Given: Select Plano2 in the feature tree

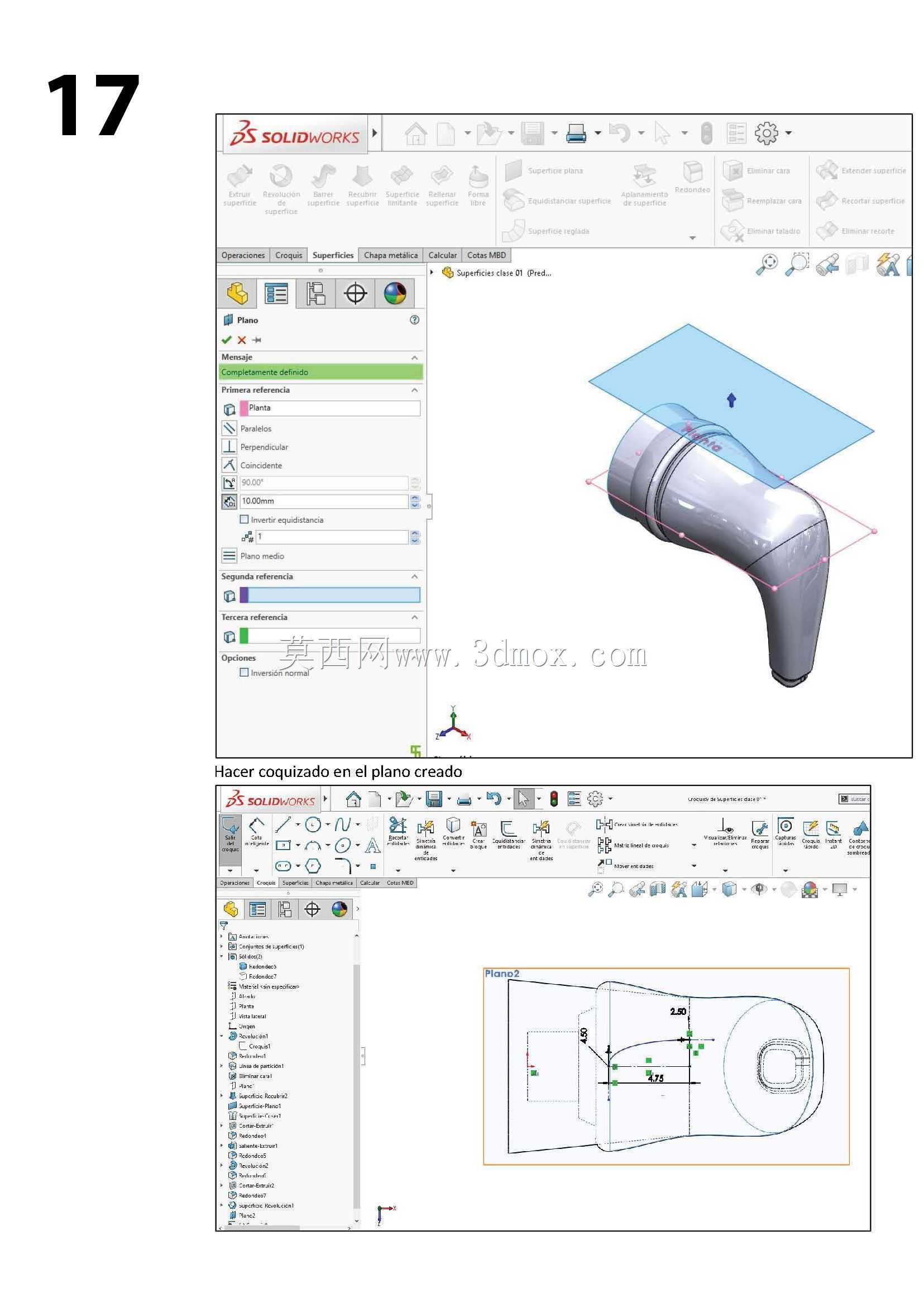Looking at the screenshot, I should click(242, 1215).
